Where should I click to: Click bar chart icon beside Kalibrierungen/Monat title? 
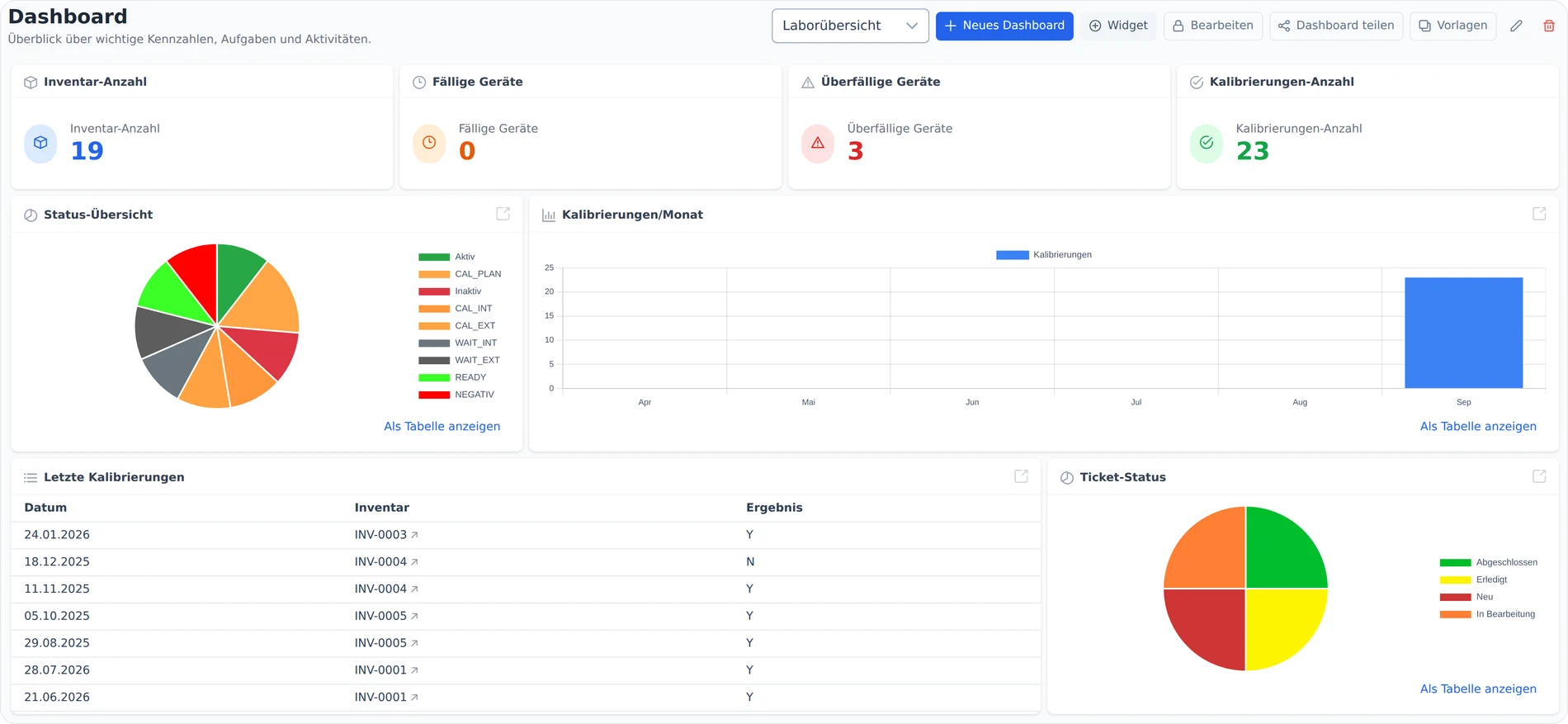(x=549, y=215)
